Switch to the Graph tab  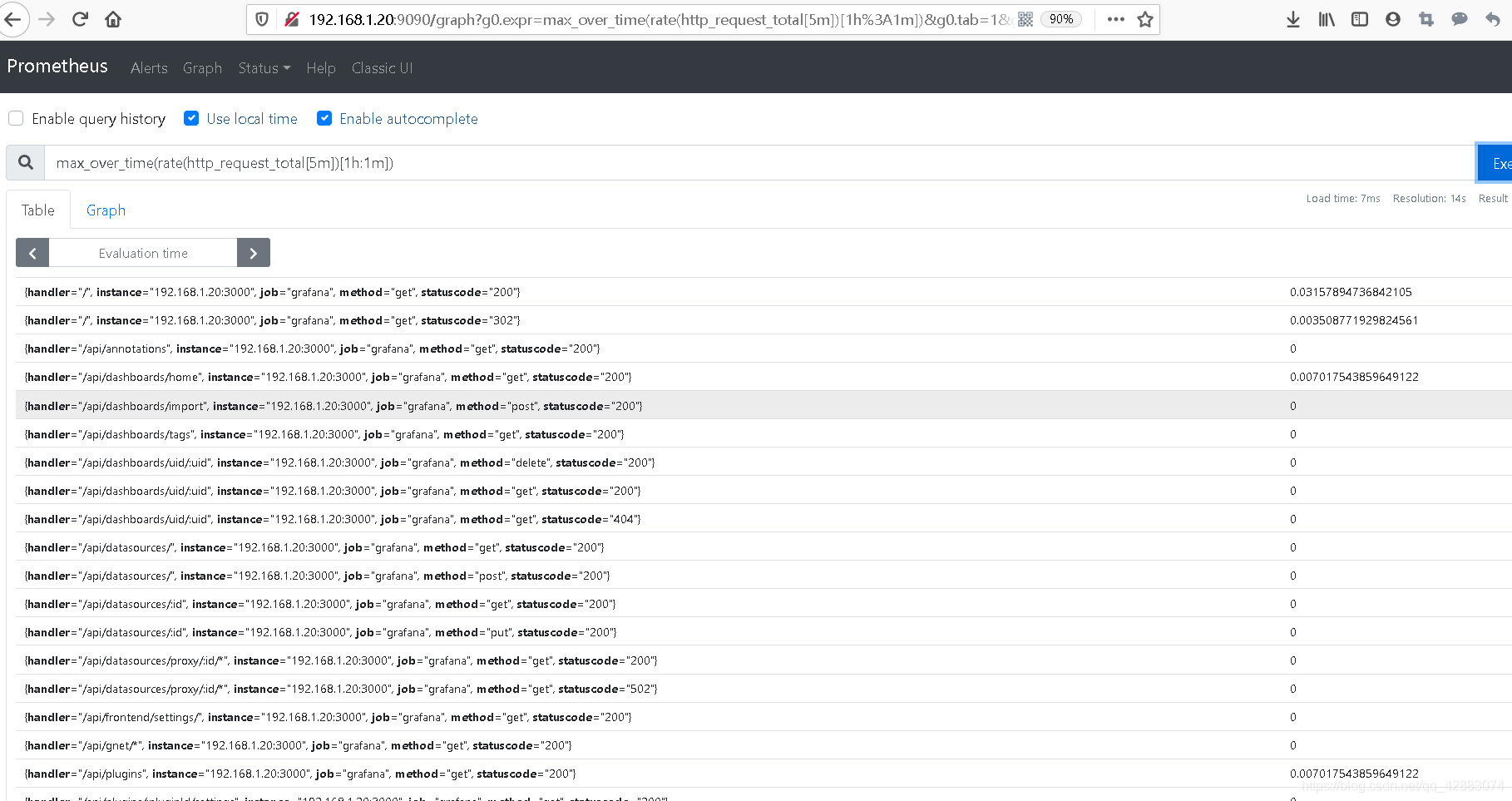106,210
